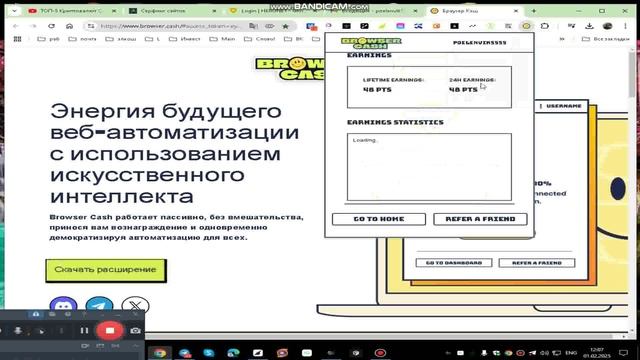Click the REFER A FRIEND button in popup

480,219
